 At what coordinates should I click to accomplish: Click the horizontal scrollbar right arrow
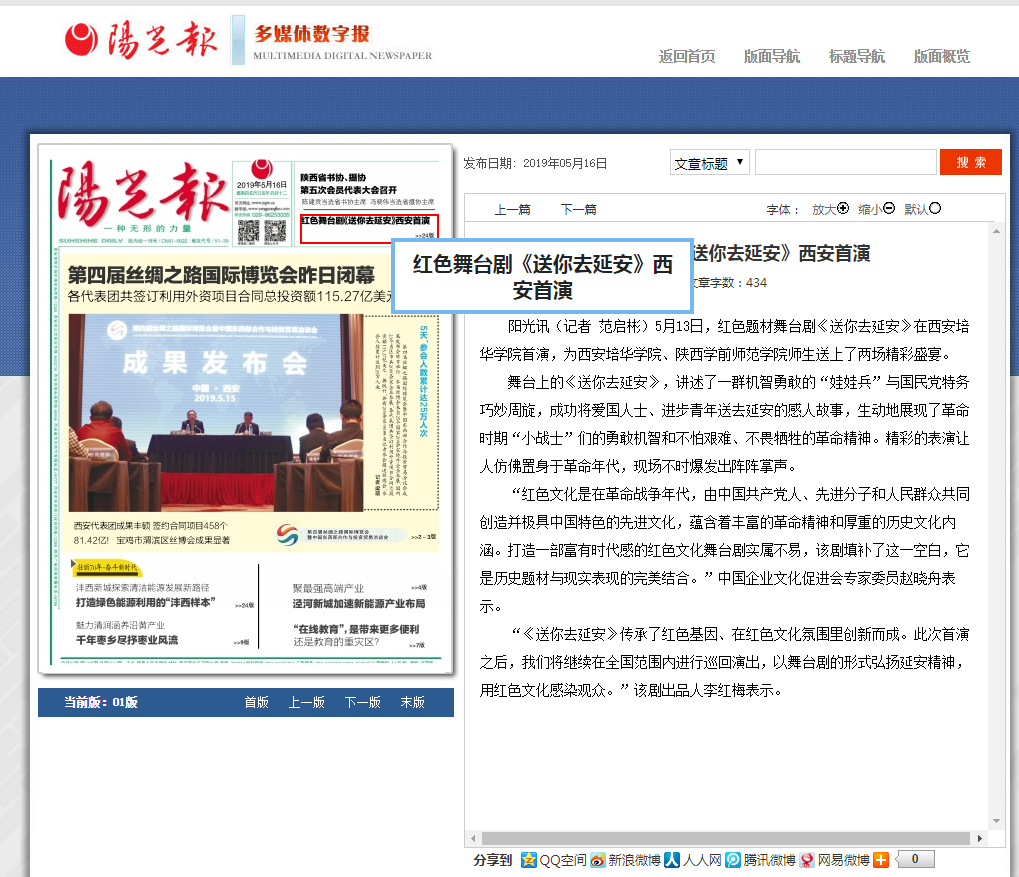pyautogui.click(x=982, y=838)
